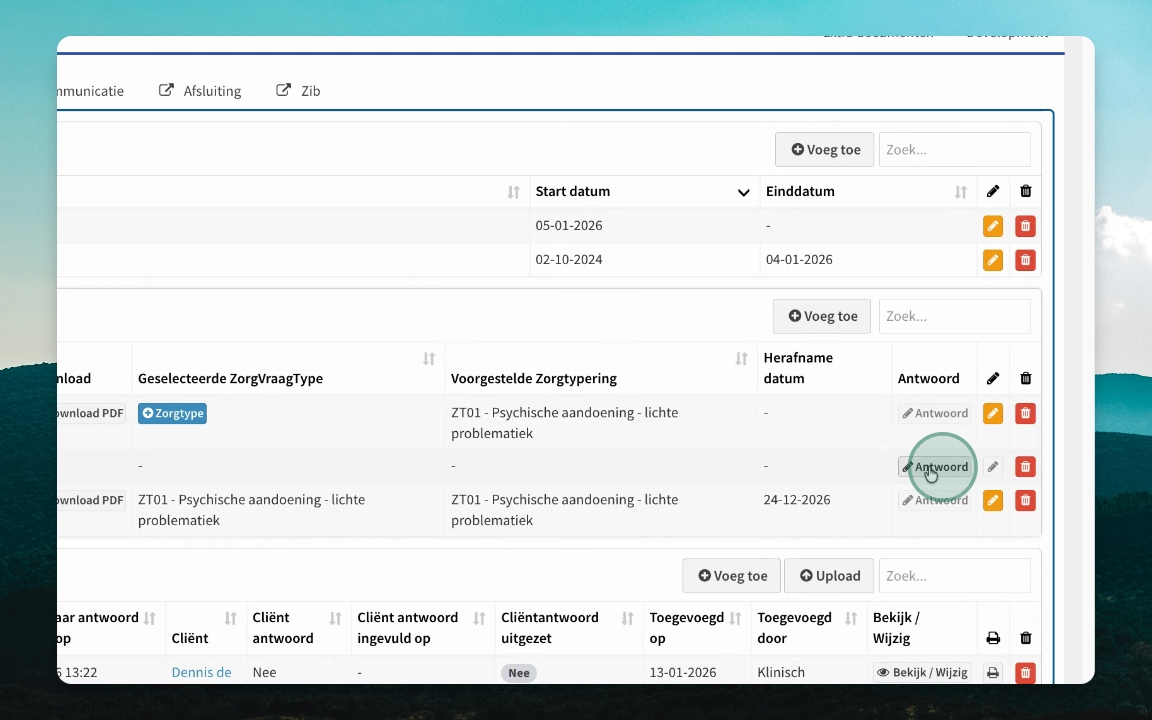Screen dimensions: 1152x720
Task: Edit the row with Herafname datum 24-12-2026
Action: pyautogui.click(x=993, y=500)
